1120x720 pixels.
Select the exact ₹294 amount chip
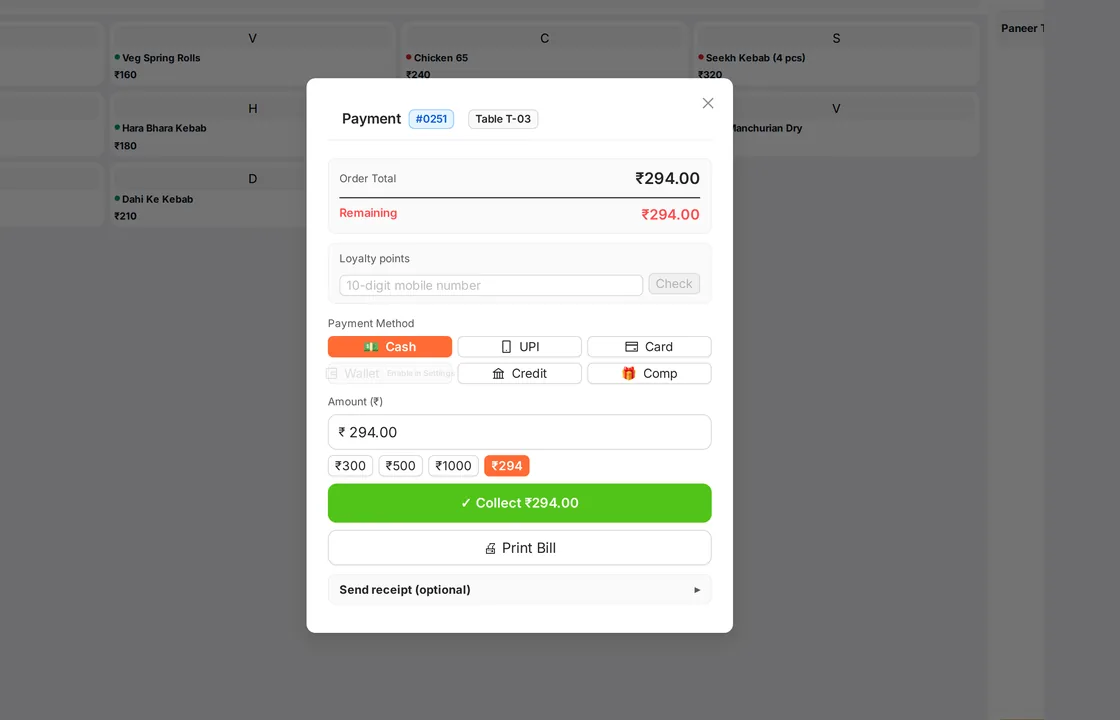tap(506, 466)
